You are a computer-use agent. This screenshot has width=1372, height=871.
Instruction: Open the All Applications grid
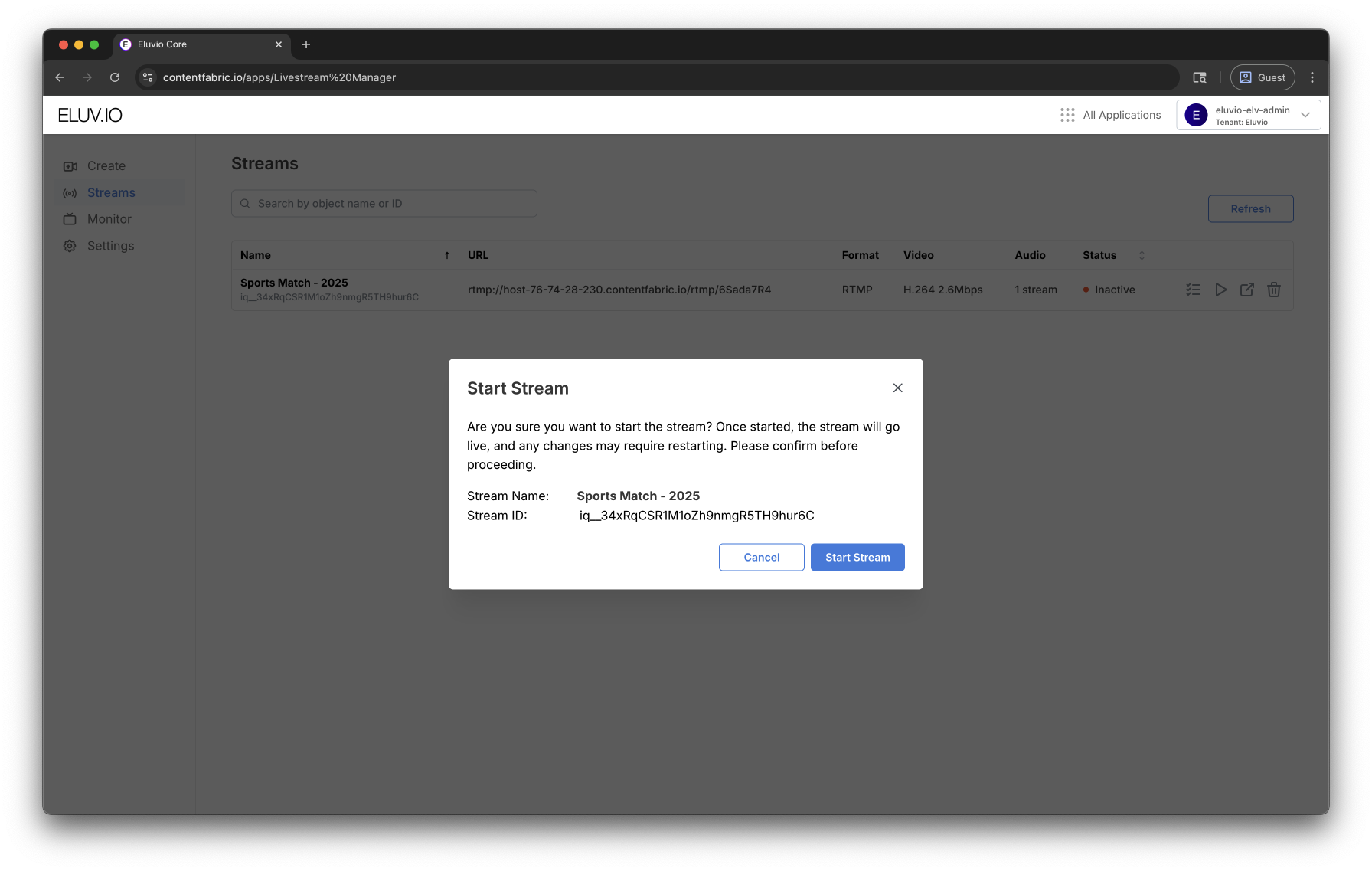pos(1110,115)
